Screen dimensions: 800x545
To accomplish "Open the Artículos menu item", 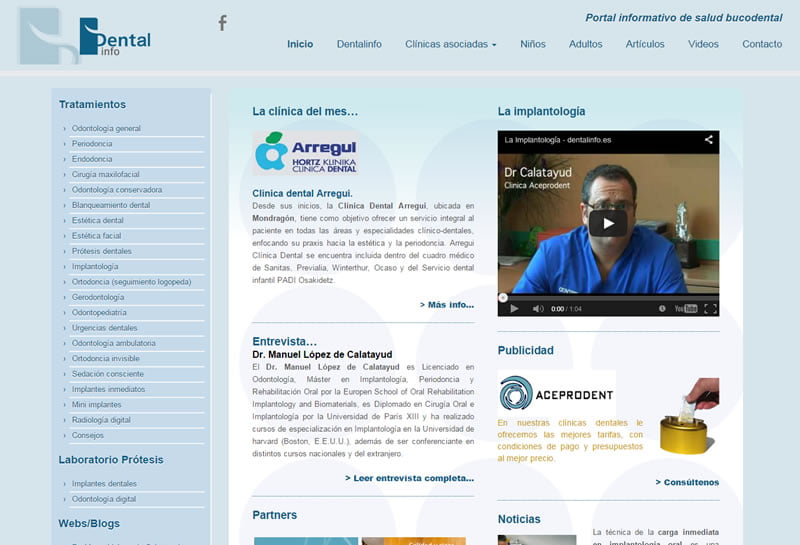I will (x=645, y=44).
